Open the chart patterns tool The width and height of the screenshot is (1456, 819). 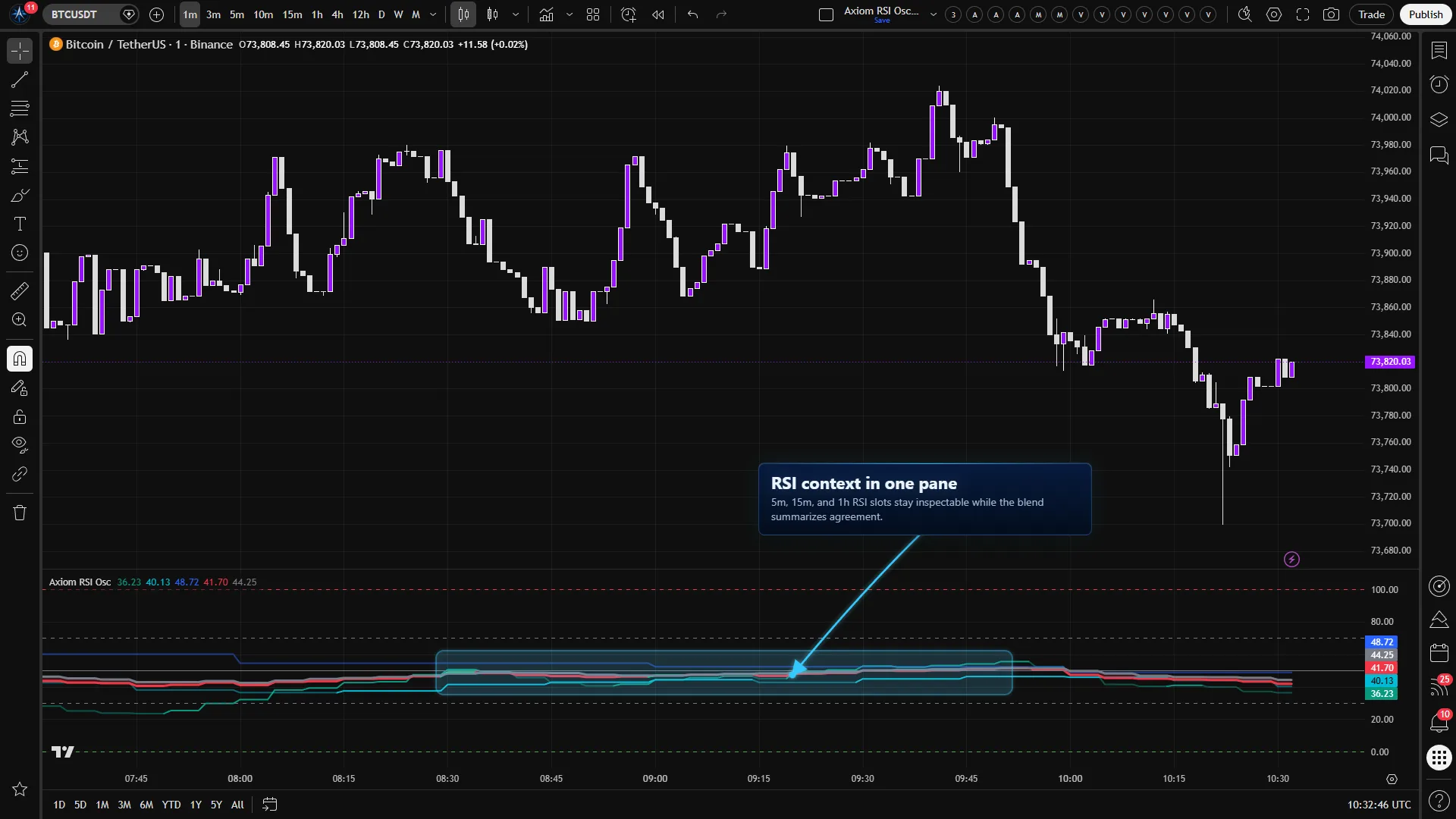click(20, 137)
